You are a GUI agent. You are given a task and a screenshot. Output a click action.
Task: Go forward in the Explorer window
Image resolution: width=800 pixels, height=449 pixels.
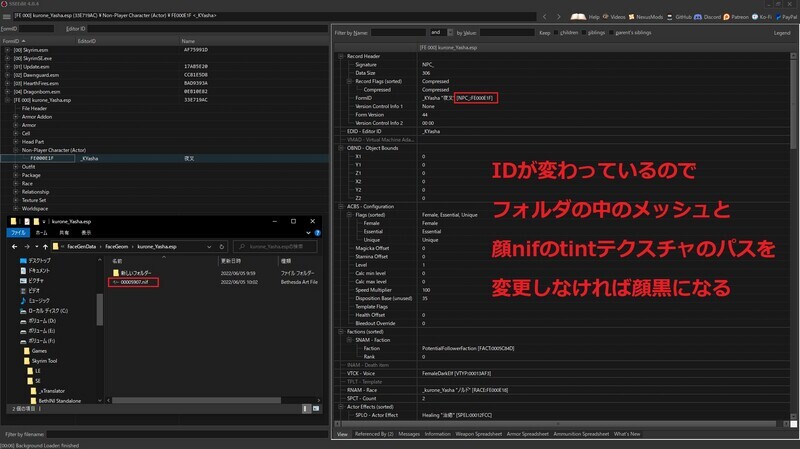click(x=27, y=246)
